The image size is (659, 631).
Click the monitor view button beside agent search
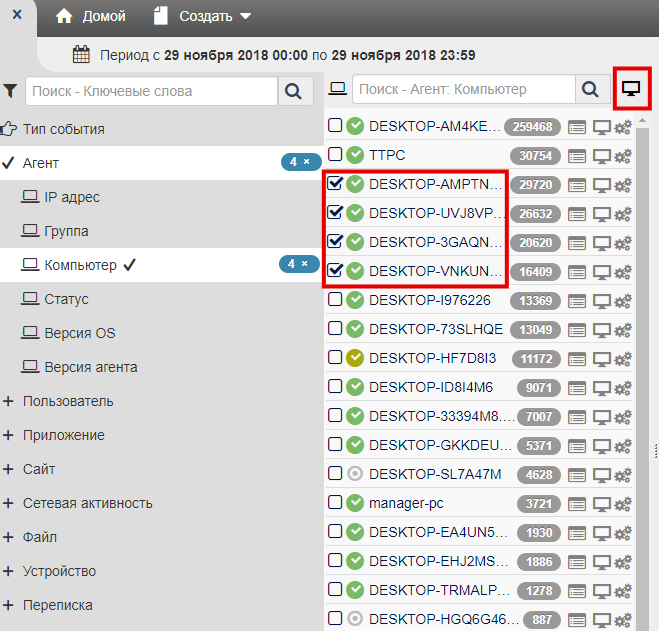coord(631,89)
